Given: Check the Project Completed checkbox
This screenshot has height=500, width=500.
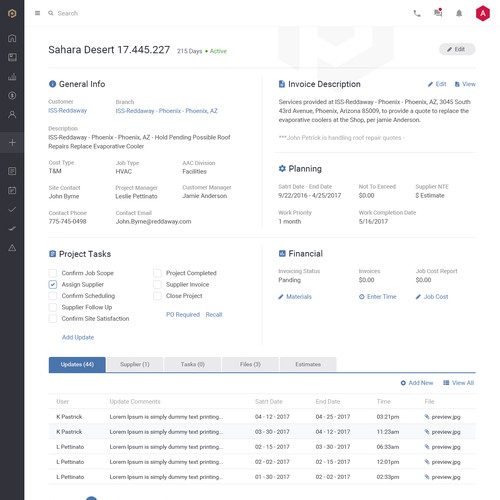Looking at the screenshot, I should pos(157,273).
